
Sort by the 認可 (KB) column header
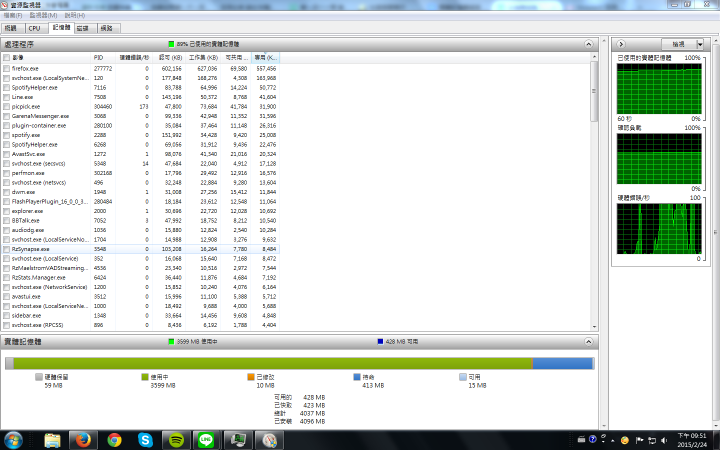168,57
